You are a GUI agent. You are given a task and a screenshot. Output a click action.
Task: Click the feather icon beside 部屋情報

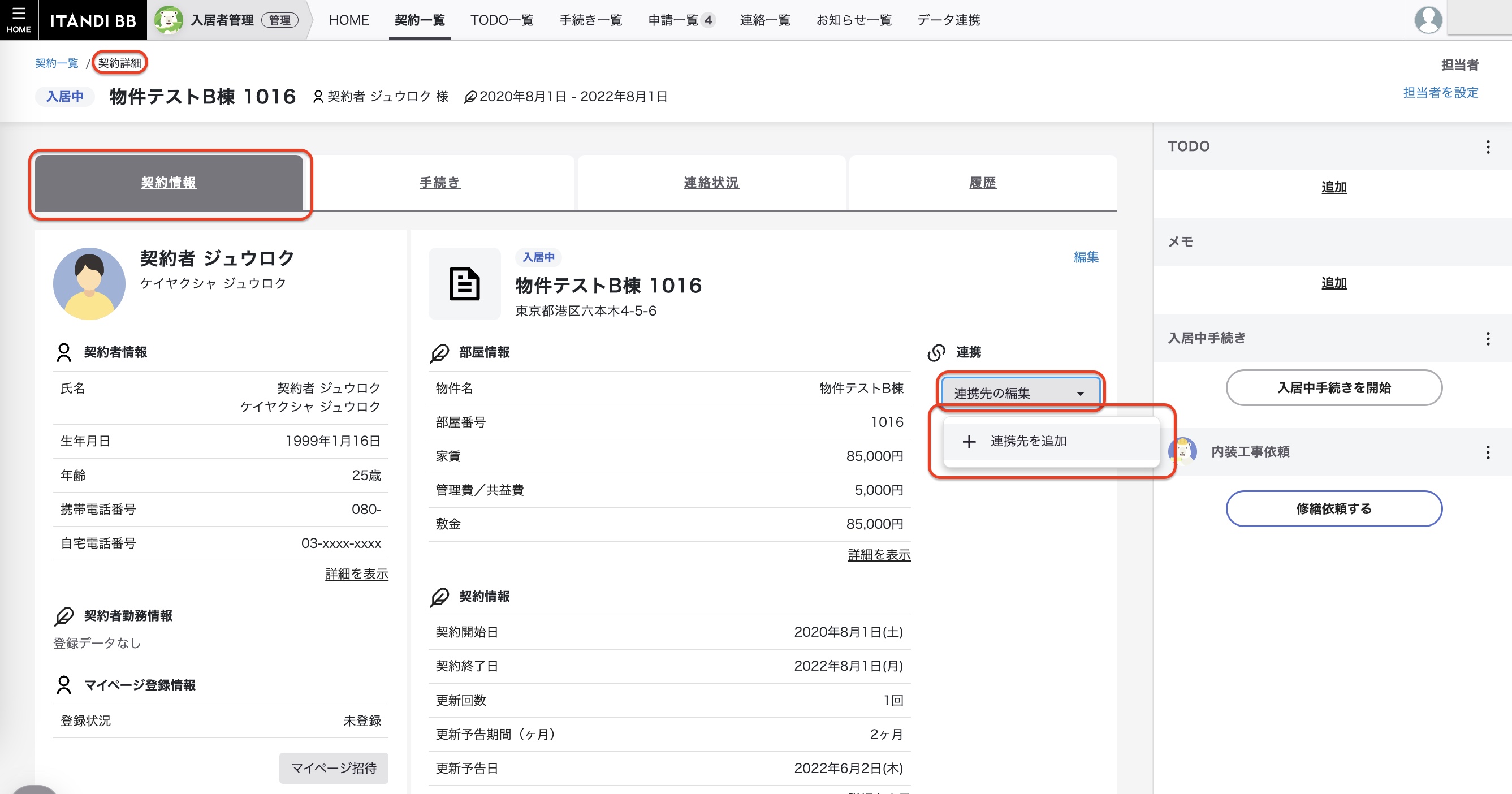(x=439, y=353)
